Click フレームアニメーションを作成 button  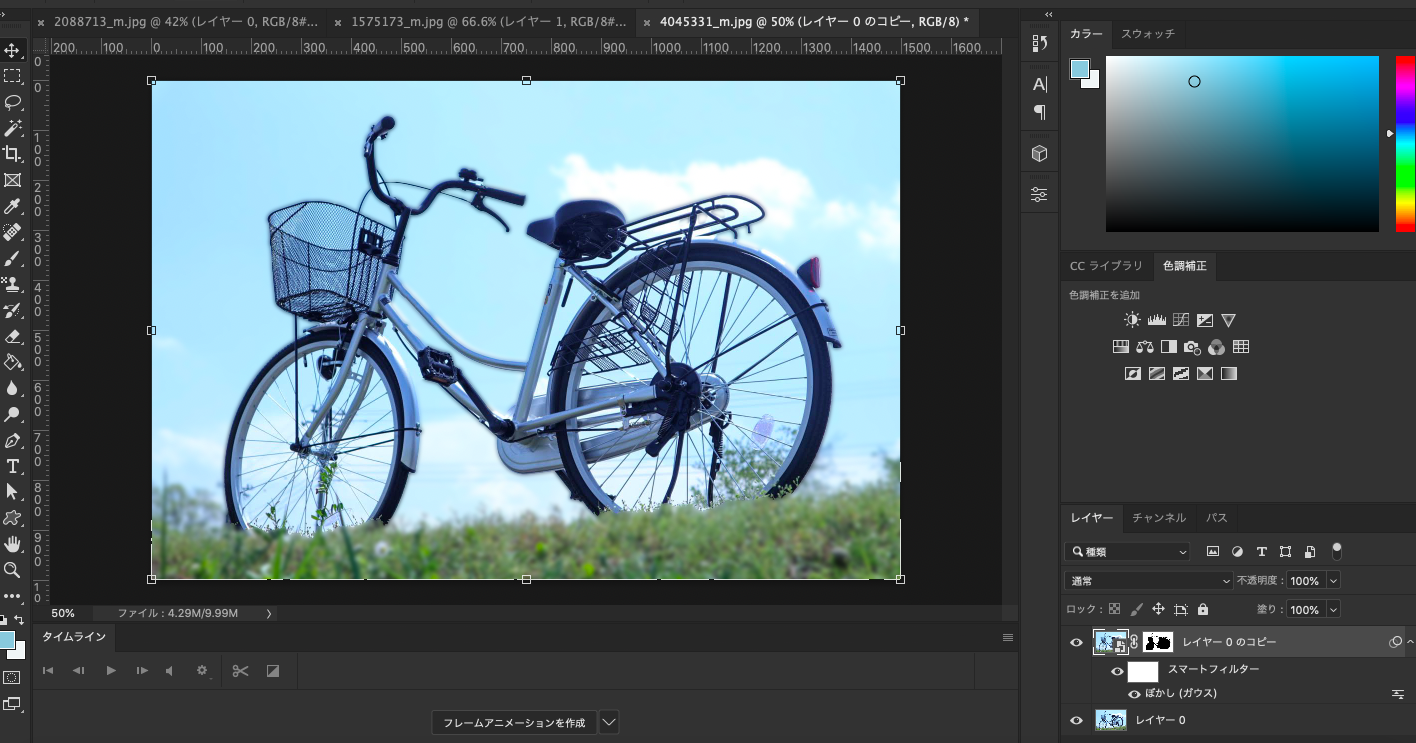click(x=514, y=722)
